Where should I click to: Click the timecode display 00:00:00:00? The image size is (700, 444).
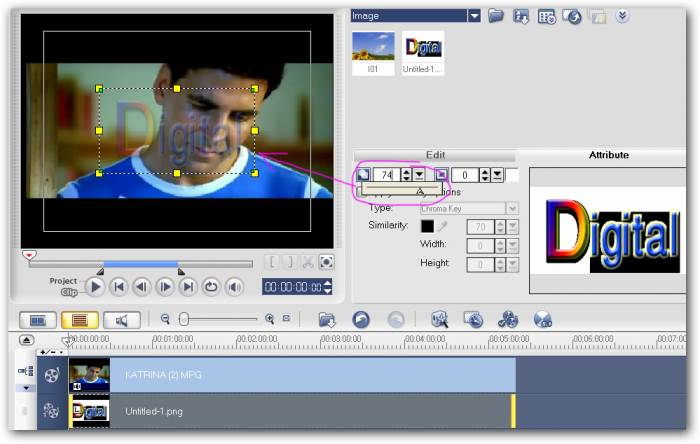pos(294,287)
